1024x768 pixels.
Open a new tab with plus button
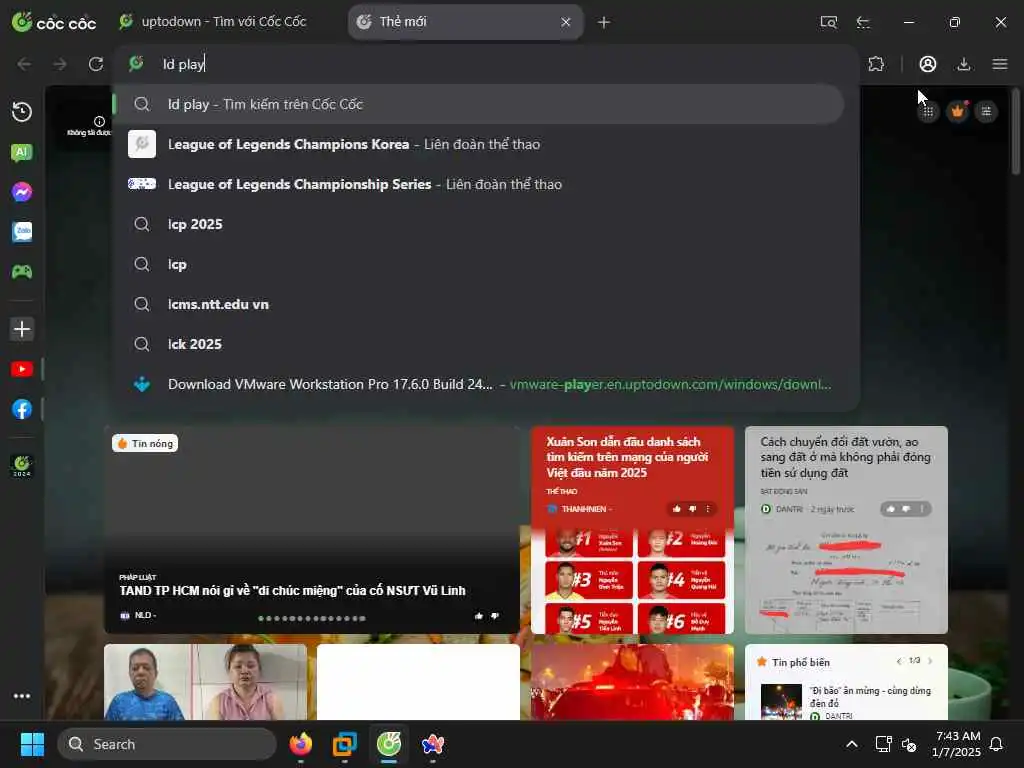click(x=604, y=22)
